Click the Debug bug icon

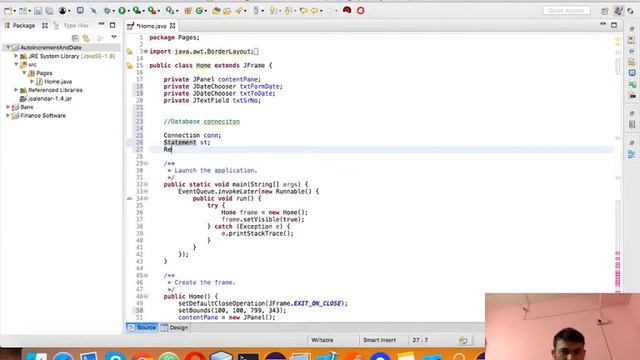[107, 11]
